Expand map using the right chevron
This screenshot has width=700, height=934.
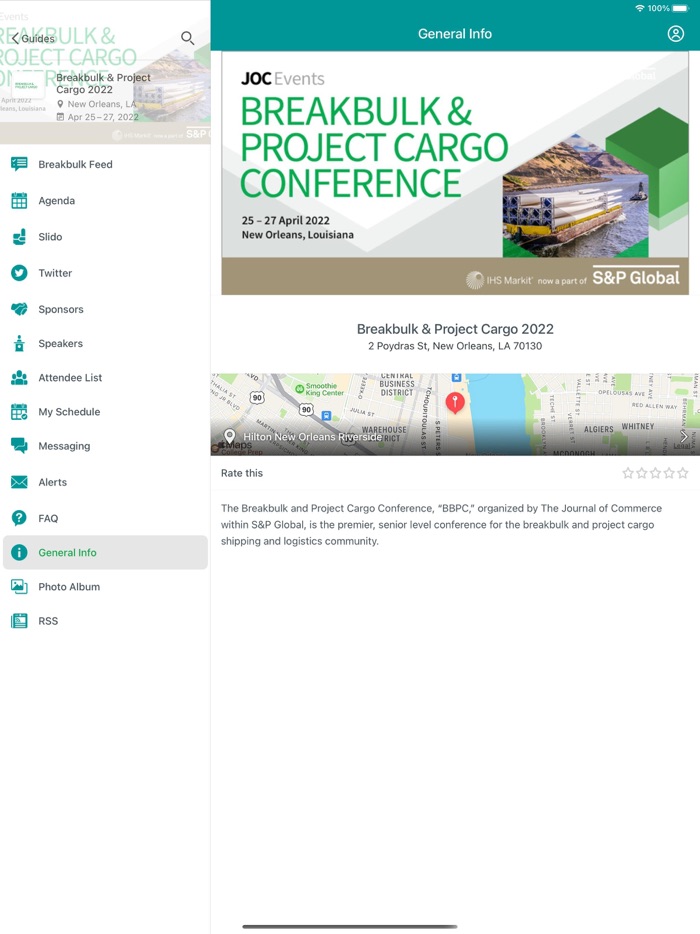(x=684, y=437)
